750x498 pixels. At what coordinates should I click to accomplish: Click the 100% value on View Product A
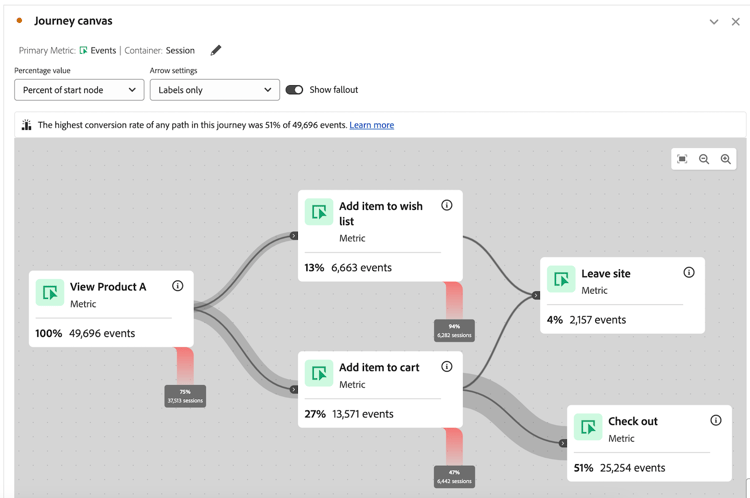[49, 333]
